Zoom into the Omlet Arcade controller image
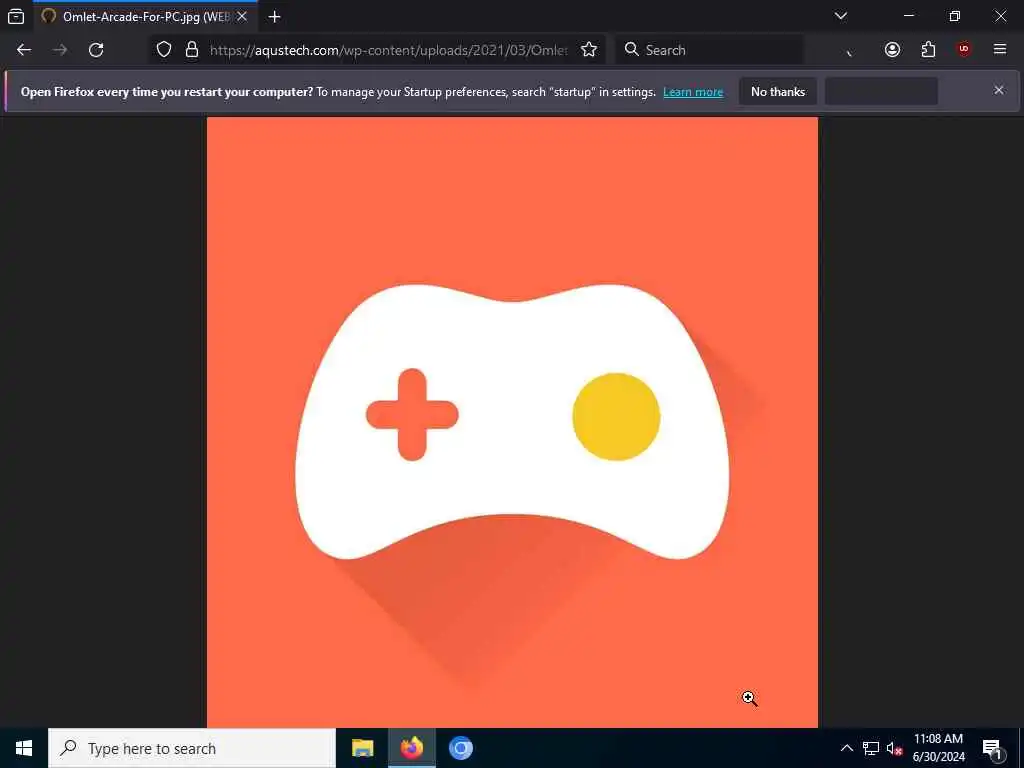Image resolution: width=1024 pixels, height=768 pixels. [512, 422]
